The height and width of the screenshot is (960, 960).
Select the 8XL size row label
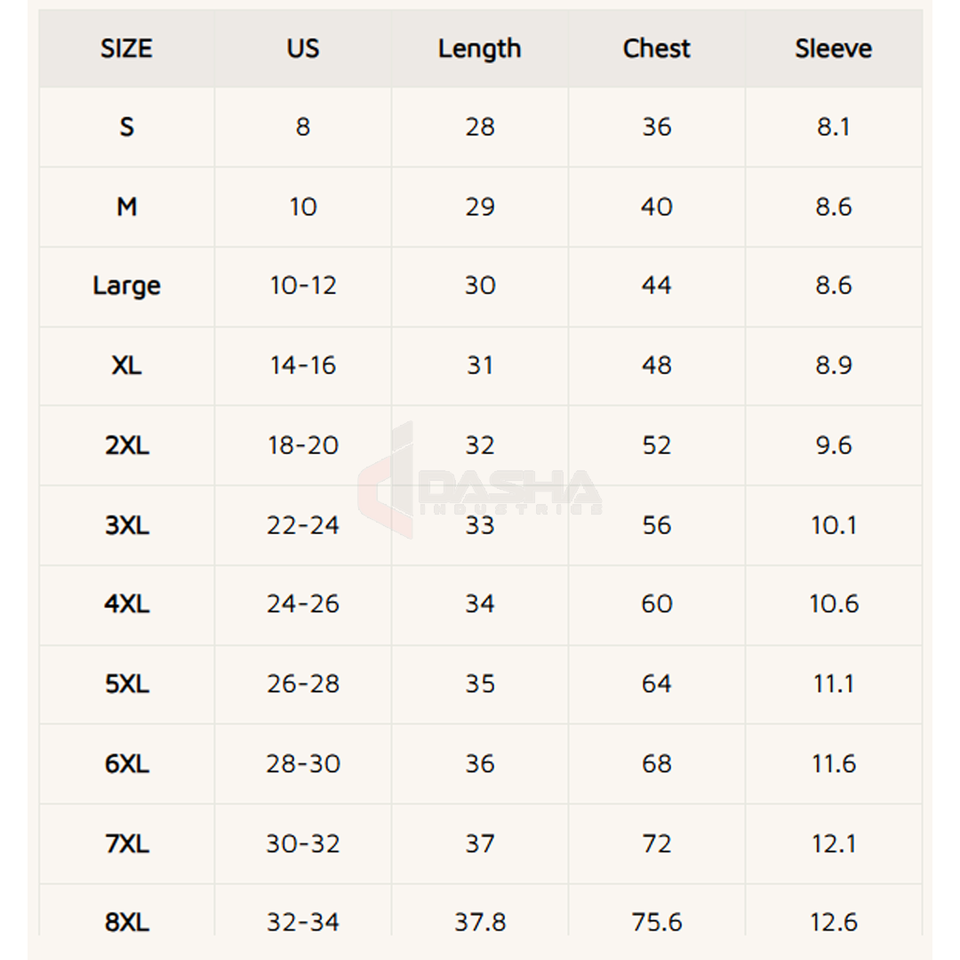[127, 922]
